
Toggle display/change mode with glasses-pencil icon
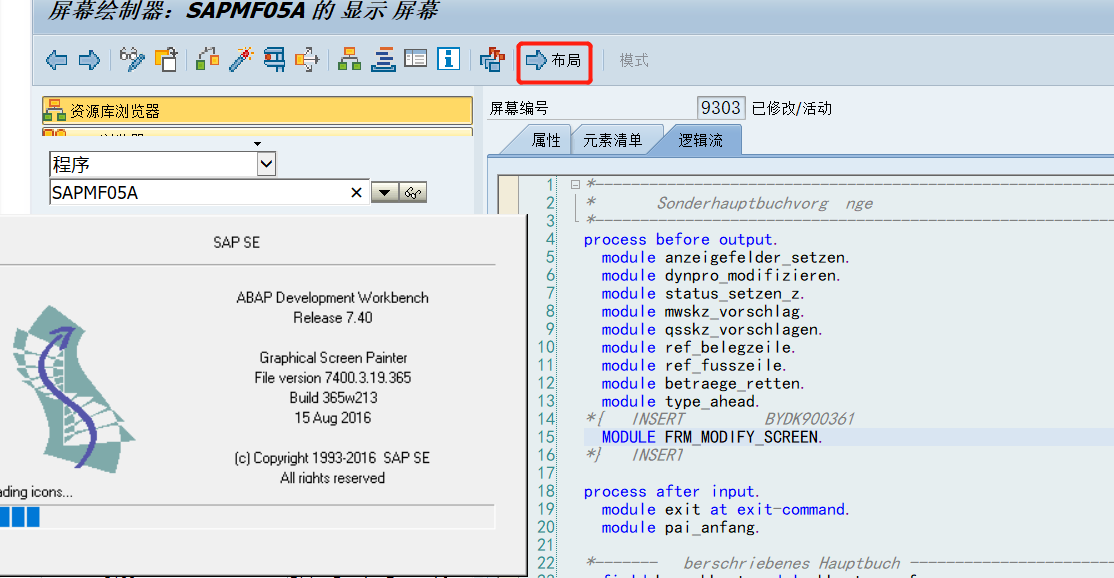click(x=133, y=60)
